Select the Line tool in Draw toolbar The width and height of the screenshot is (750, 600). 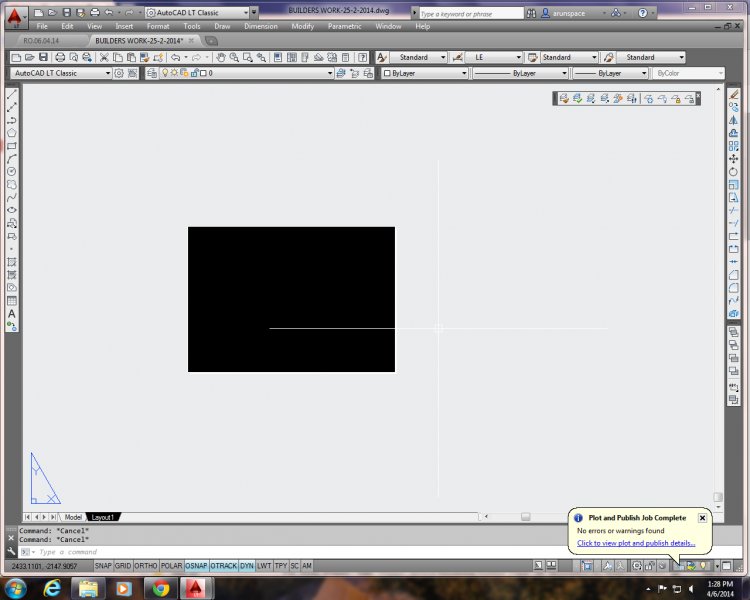pyautogui.click(x=12, y=94)
